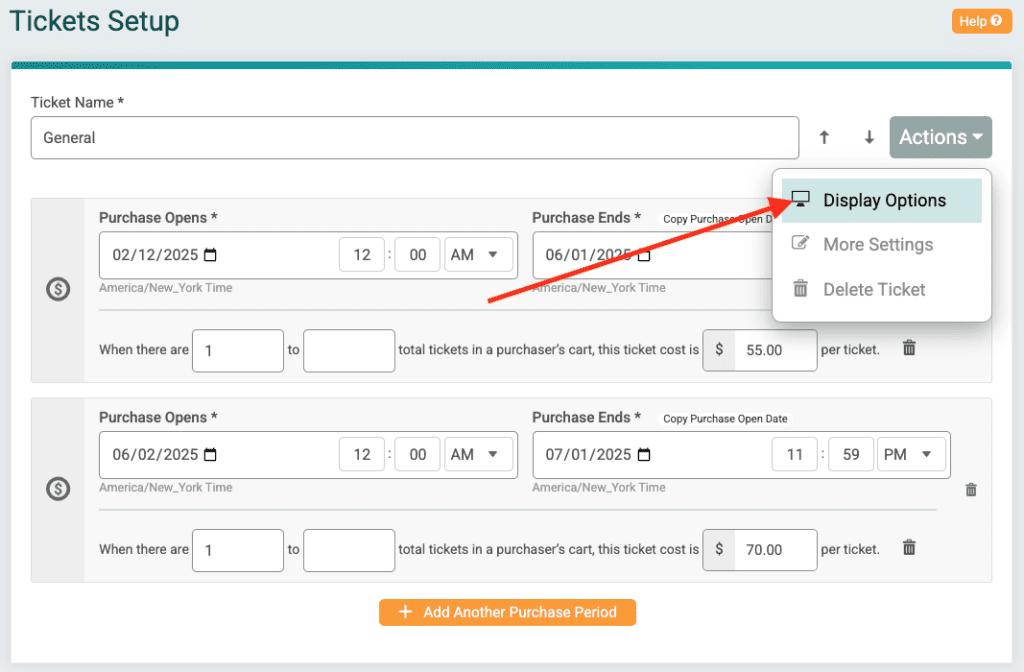The height and width of the screenshot is (672, 1024).
Task: Edit hour field of 06/02/2025 open time
Action: click(362, 455)
